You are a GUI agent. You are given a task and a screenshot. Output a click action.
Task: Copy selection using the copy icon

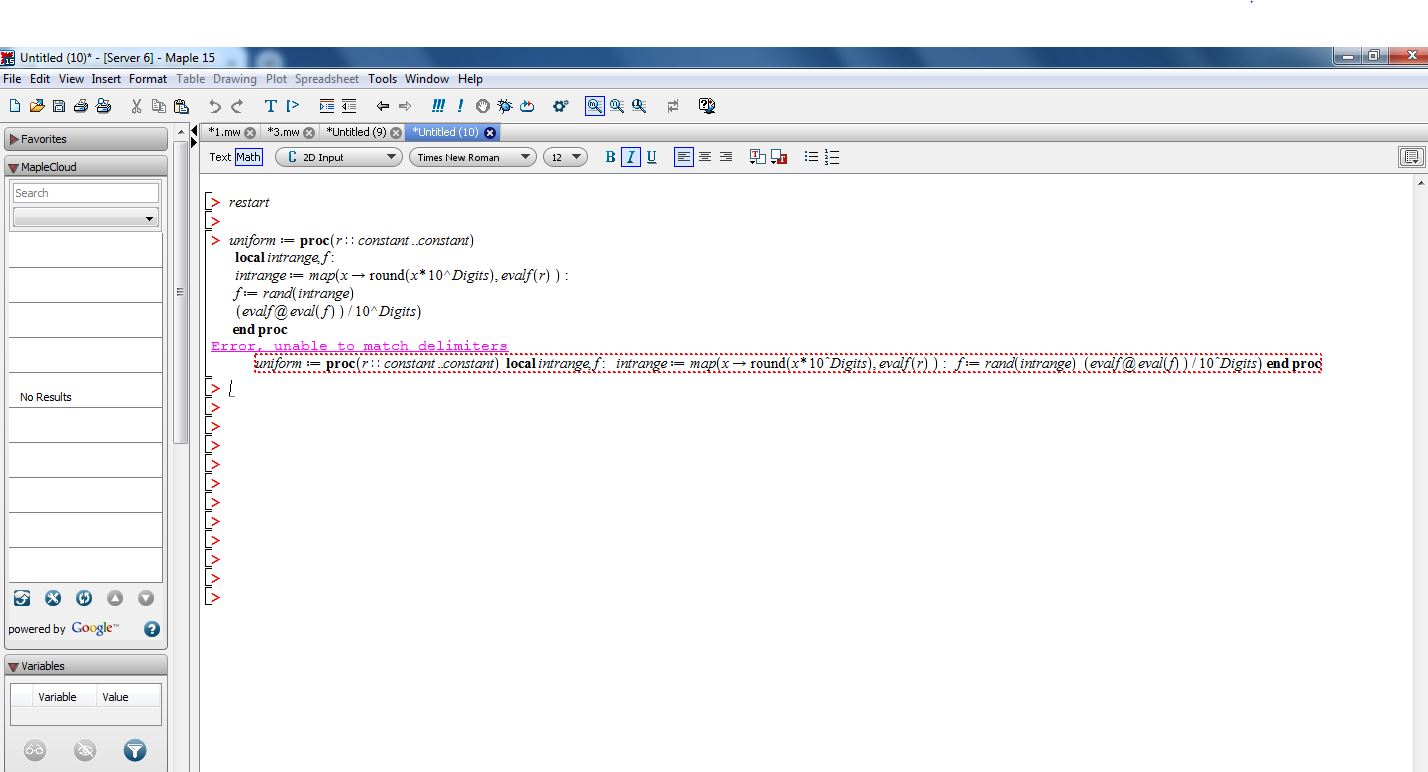[x=158, y=106]
